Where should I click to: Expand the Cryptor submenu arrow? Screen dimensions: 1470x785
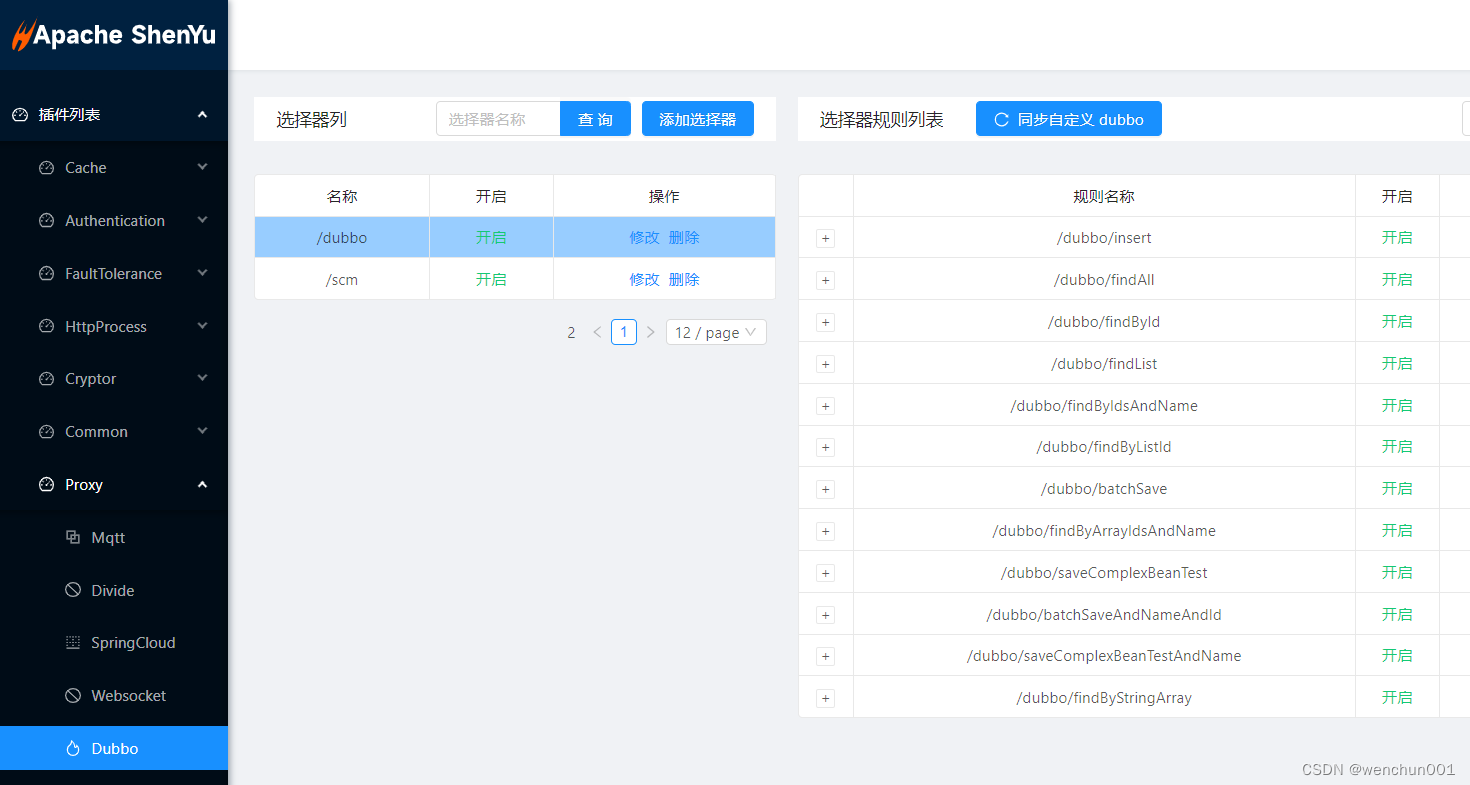202,378
